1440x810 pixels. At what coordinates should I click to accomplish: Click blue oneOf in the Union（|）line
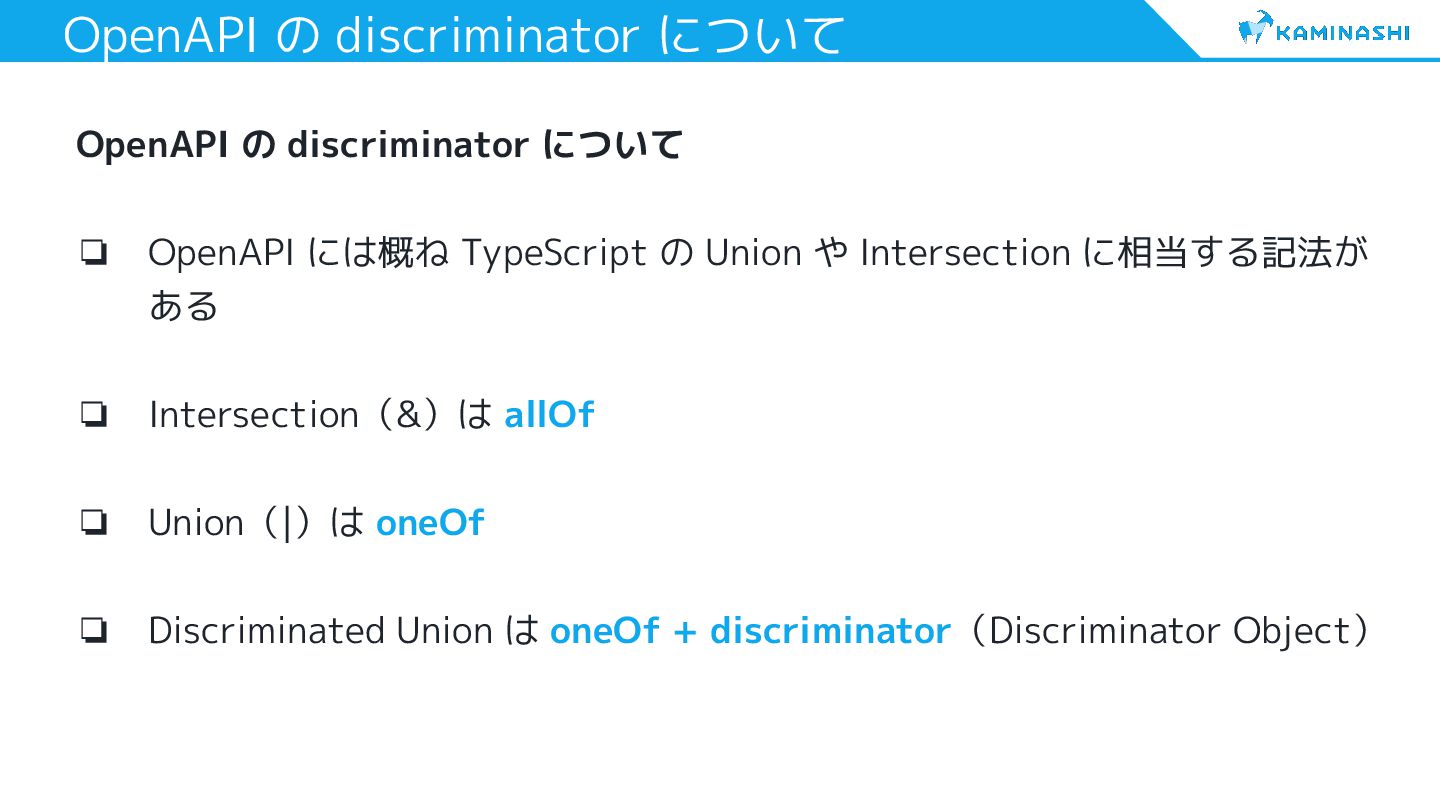[x=429, y=523]
